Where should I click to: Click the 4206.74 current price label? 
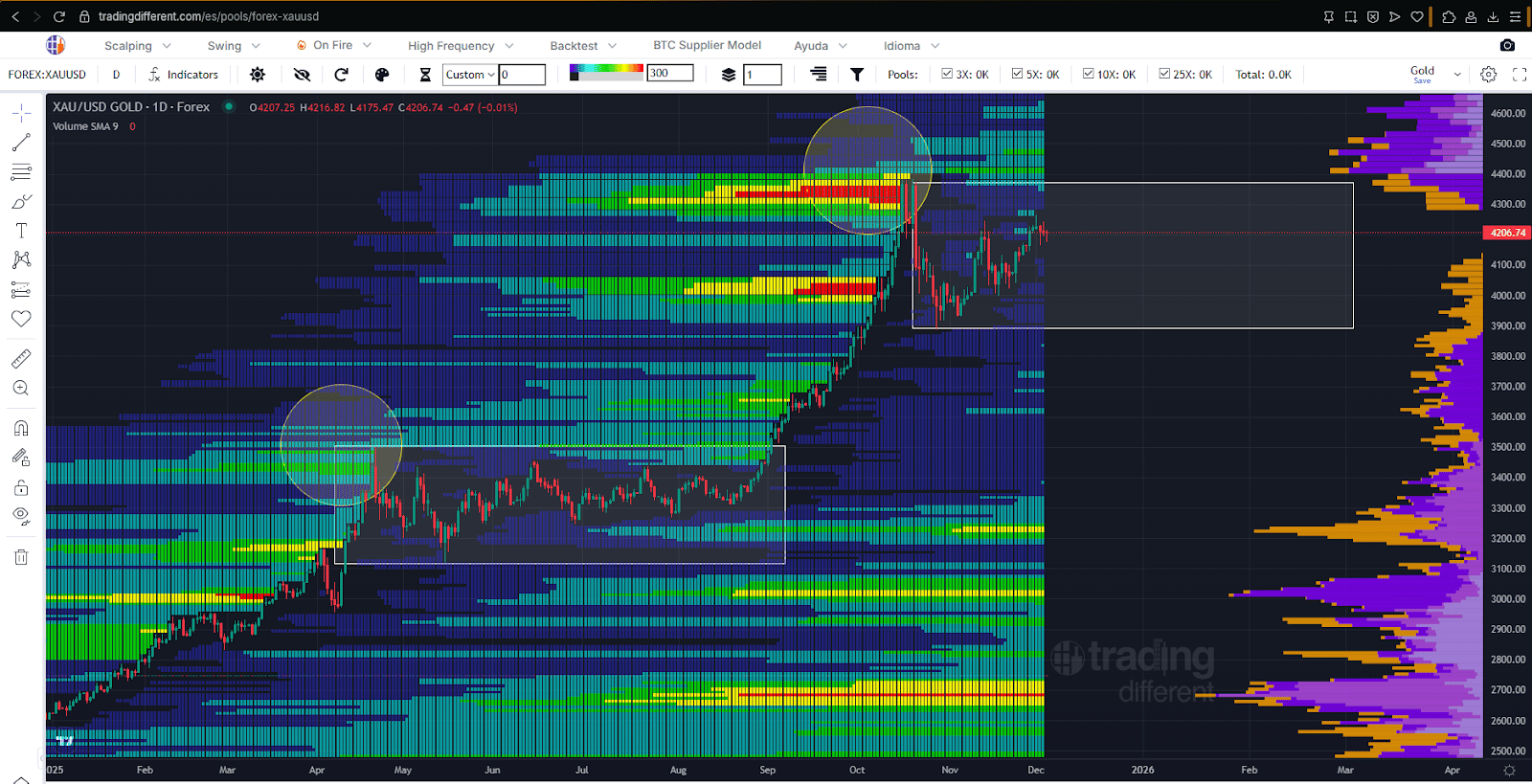[x=1507, y=233]
